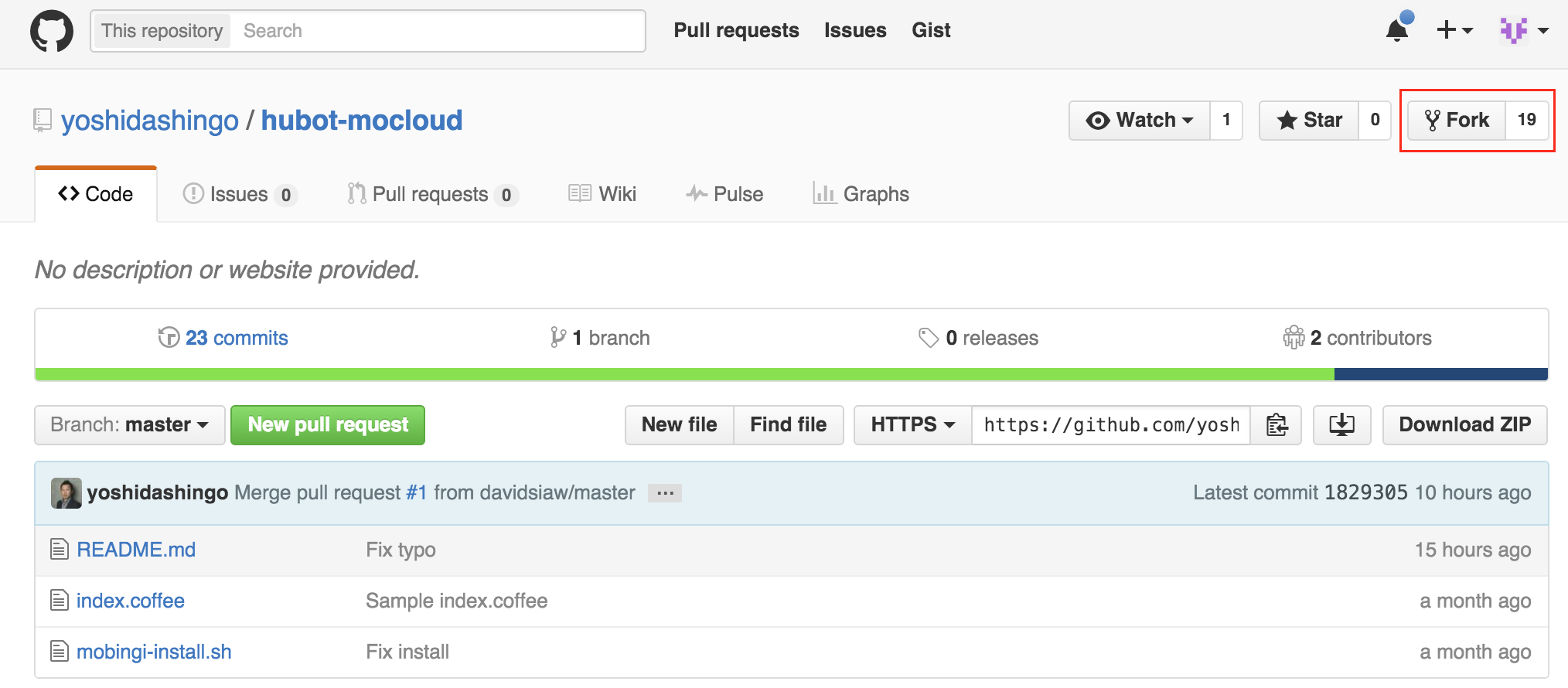Switch to the Issues tab
This screenshot has height=688, width=1568.
click(240, 194)
